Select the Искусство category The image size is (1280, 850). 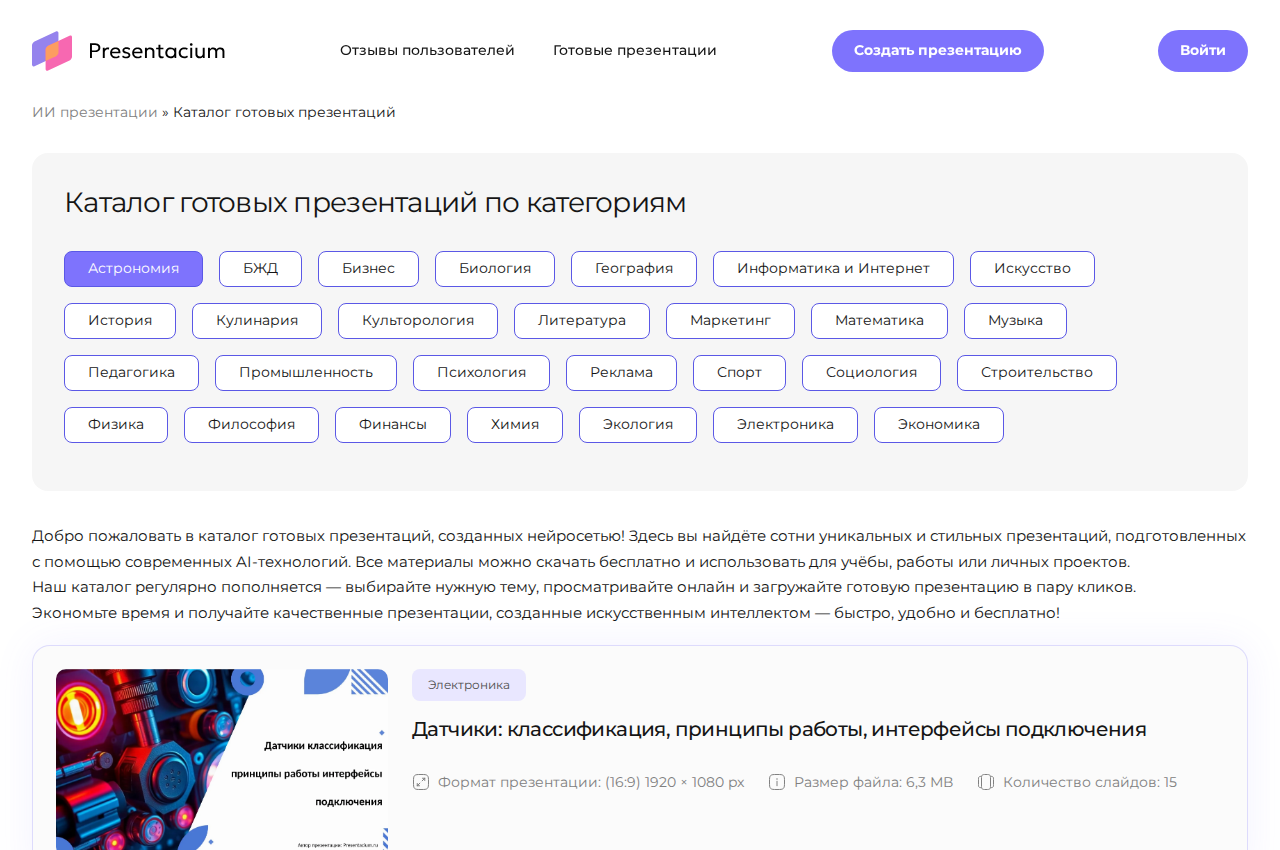pyautogui.click(x=1032, y=269)
